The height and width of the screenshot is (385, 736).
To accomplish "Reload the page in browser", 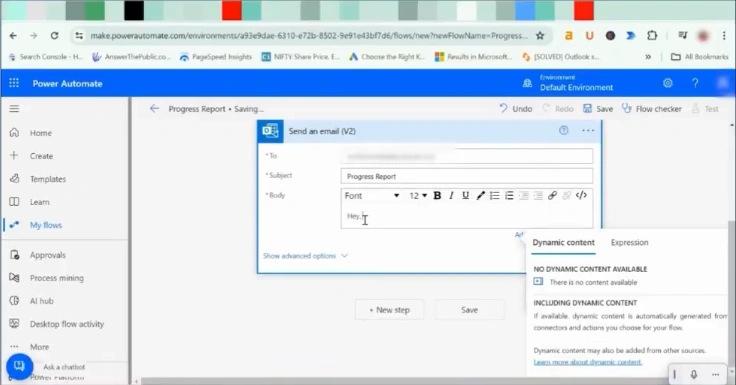I will coord(54,36).
